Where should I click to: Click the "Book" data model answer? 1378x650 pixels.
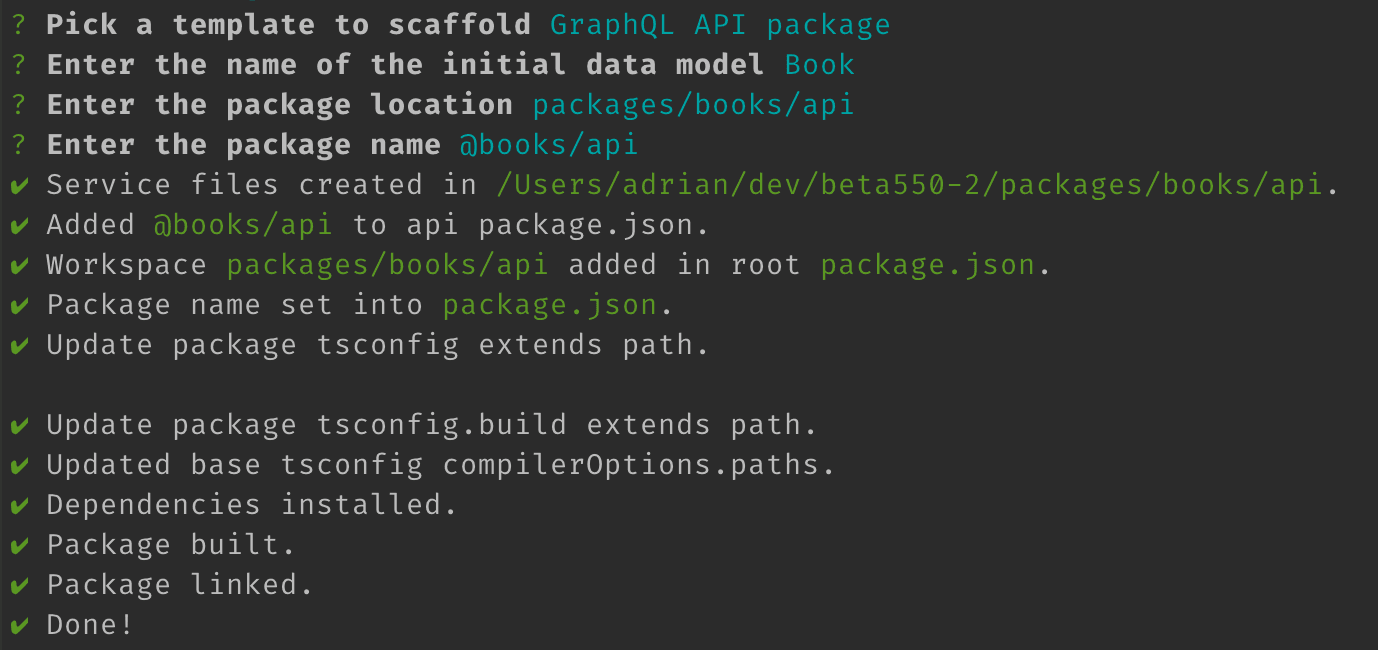click(x=819, y=65)
